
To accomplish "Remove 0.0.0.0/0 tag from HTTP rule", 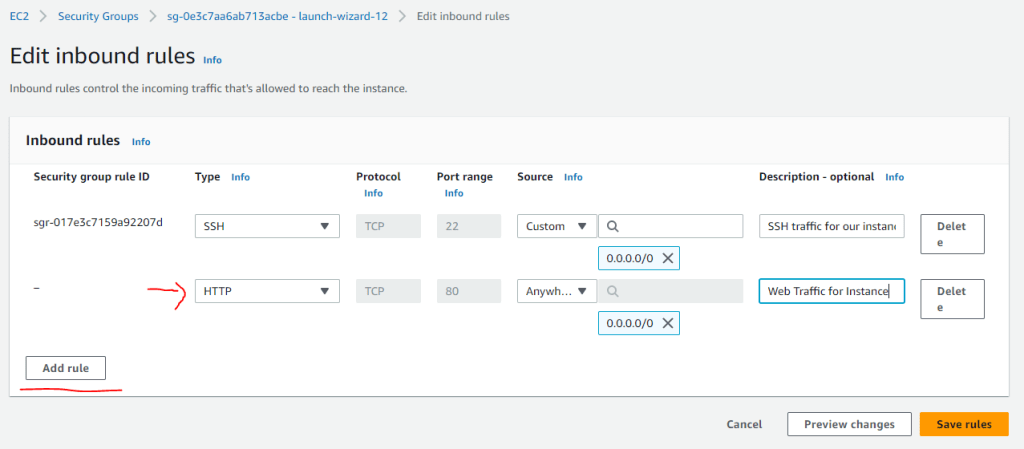I will [667, 323].
